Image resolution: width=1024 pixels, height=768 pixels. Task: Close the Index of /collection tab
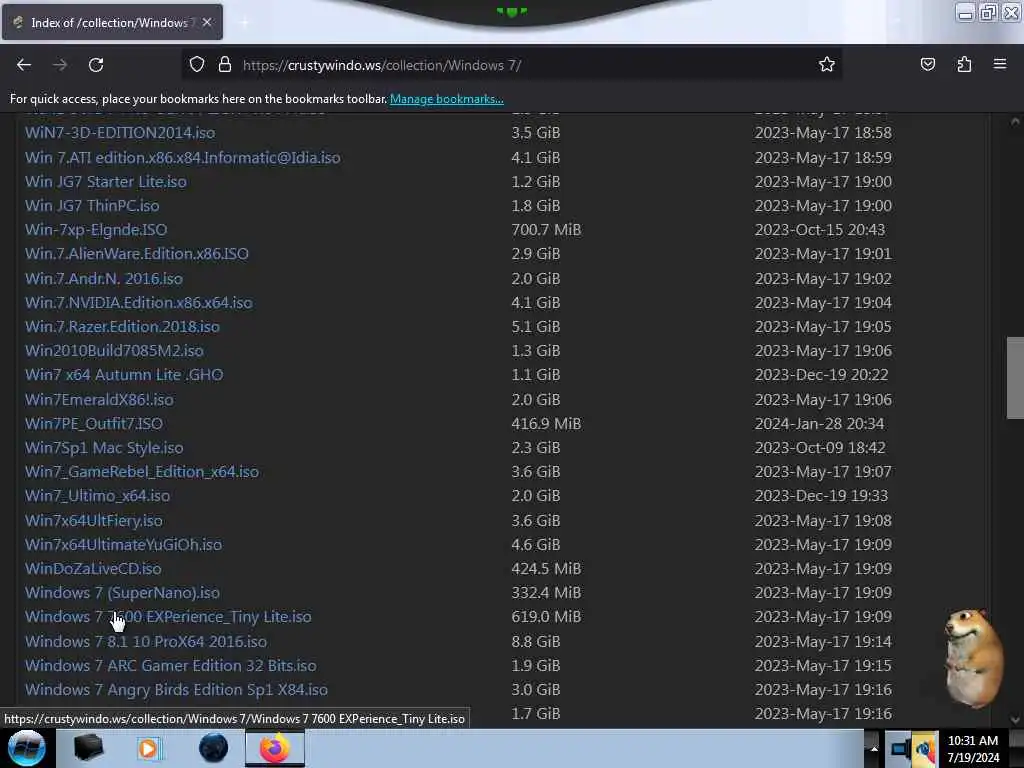(x=207, y=22)
